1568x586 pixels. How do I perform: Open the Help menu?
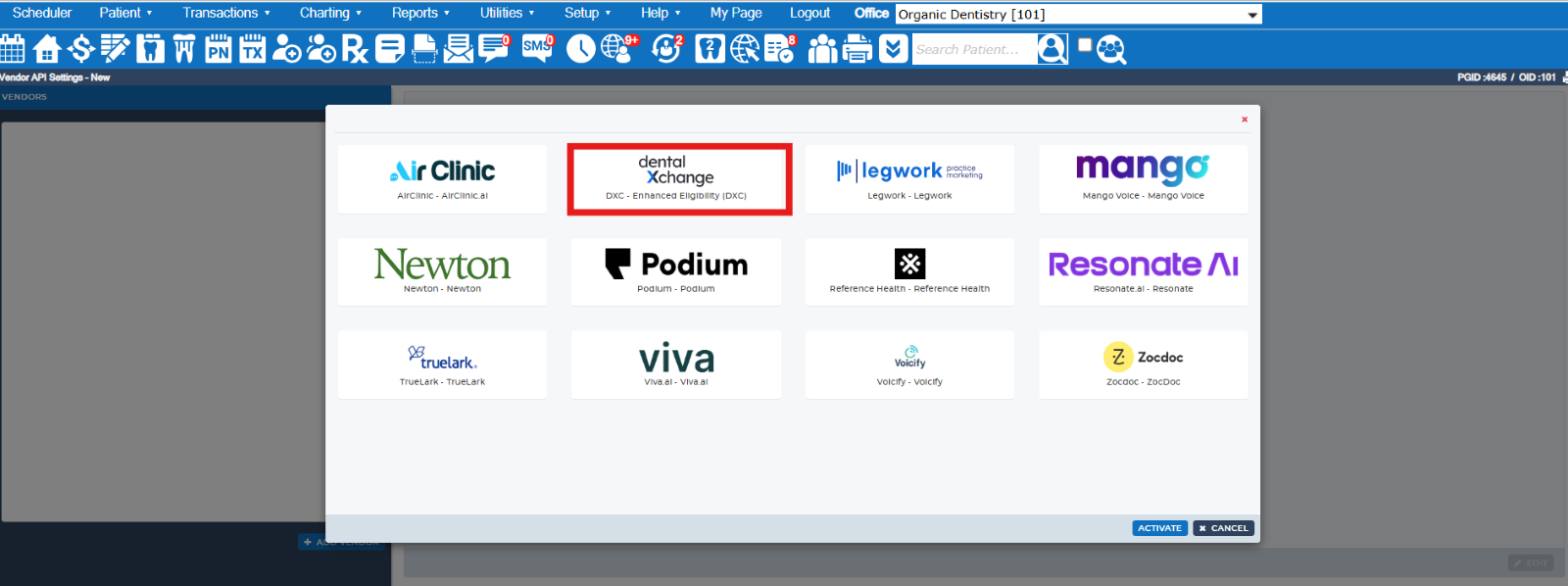coord(661,13)
